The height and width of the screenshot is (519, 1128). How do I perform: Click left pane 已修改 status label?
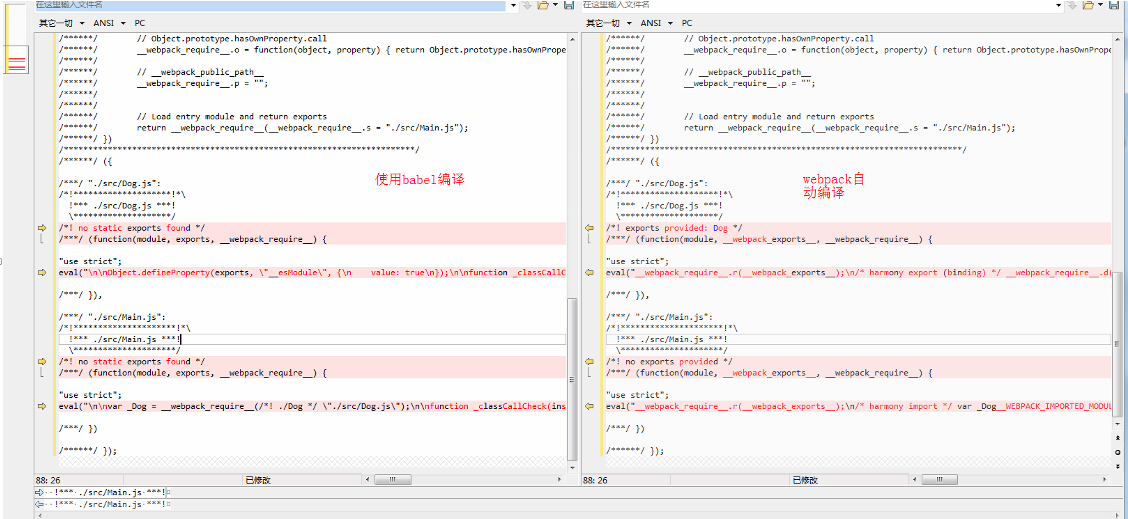pos(258,480)
